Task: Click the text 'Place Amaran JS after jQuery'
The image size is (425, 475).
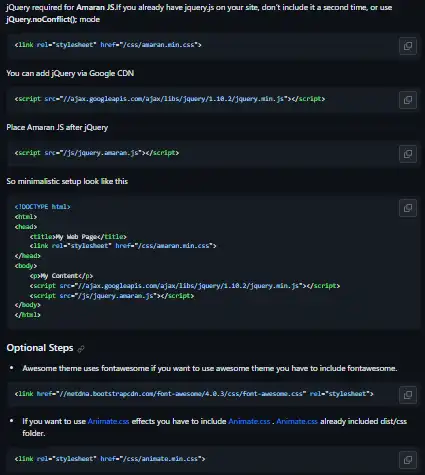Action: click(x=57, y=127)
